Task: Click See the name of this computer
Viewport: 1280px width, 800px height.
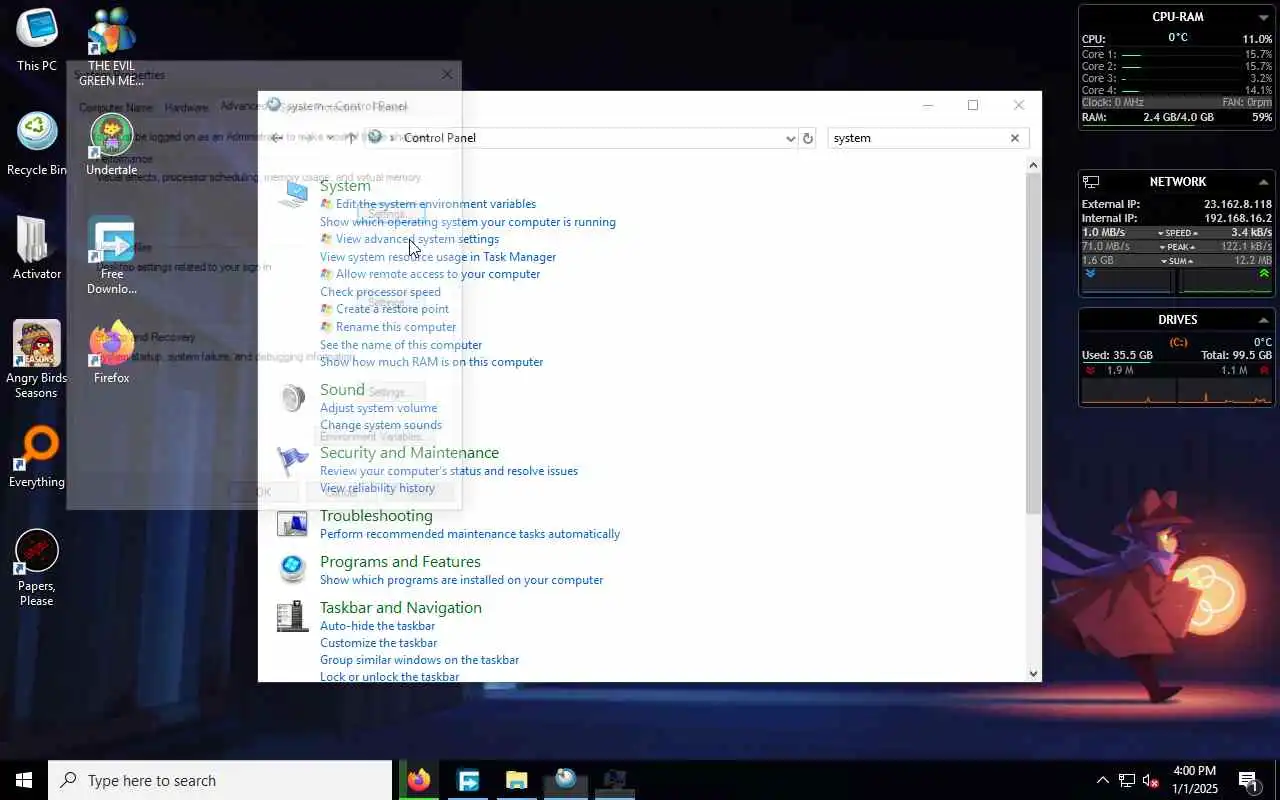Action: [401, 345]
